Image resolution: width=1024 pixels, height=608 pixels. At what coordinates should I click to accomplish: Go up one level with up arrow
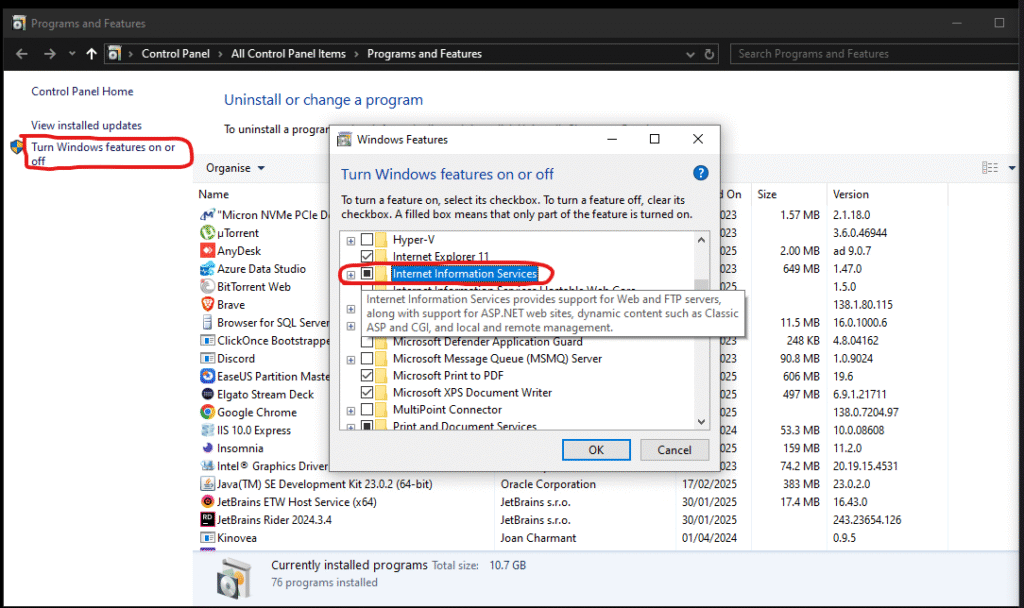click(x=91, y=54)
